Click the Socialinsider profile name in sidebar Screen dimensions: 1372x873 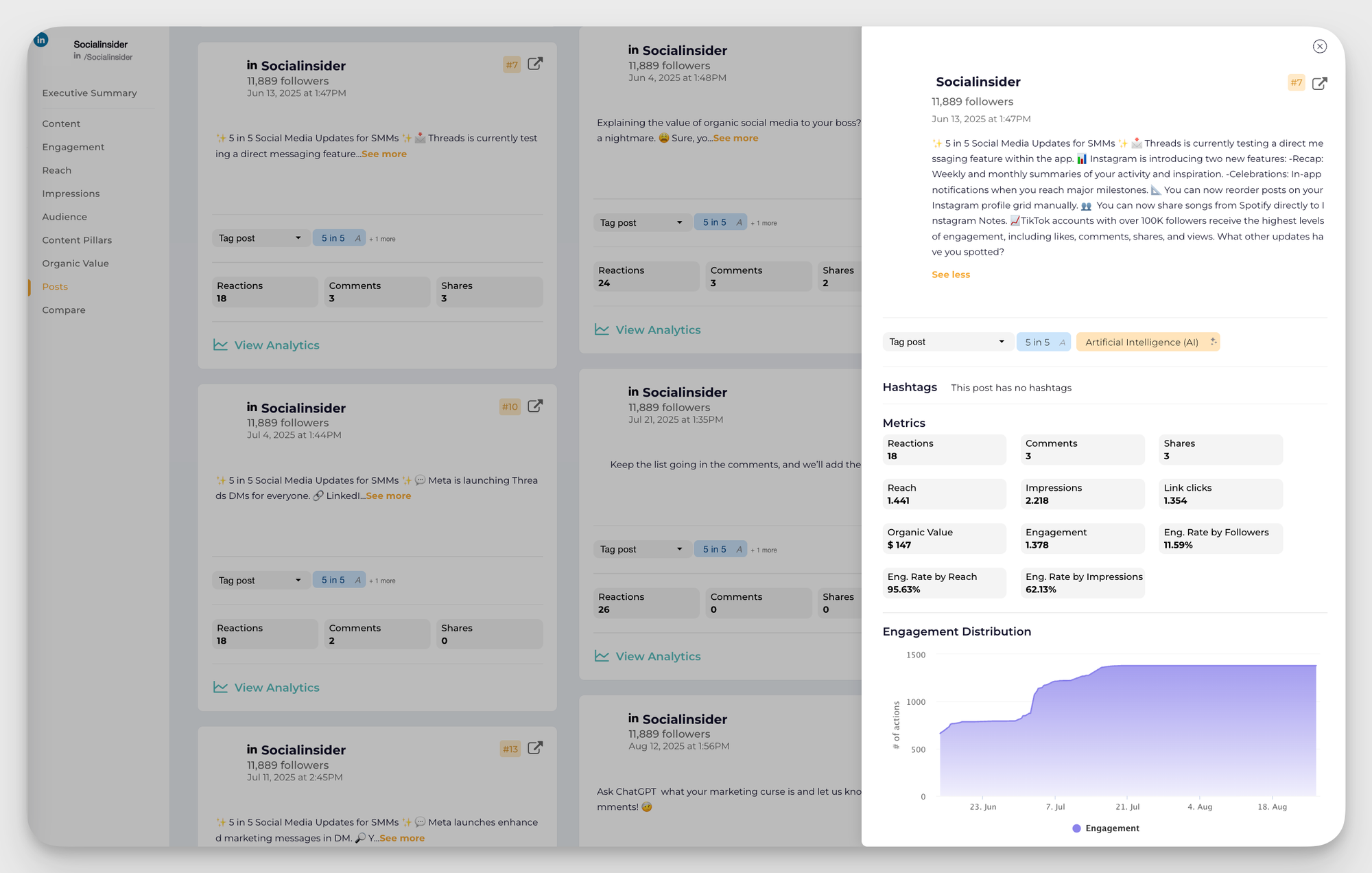tap(101, 45)
